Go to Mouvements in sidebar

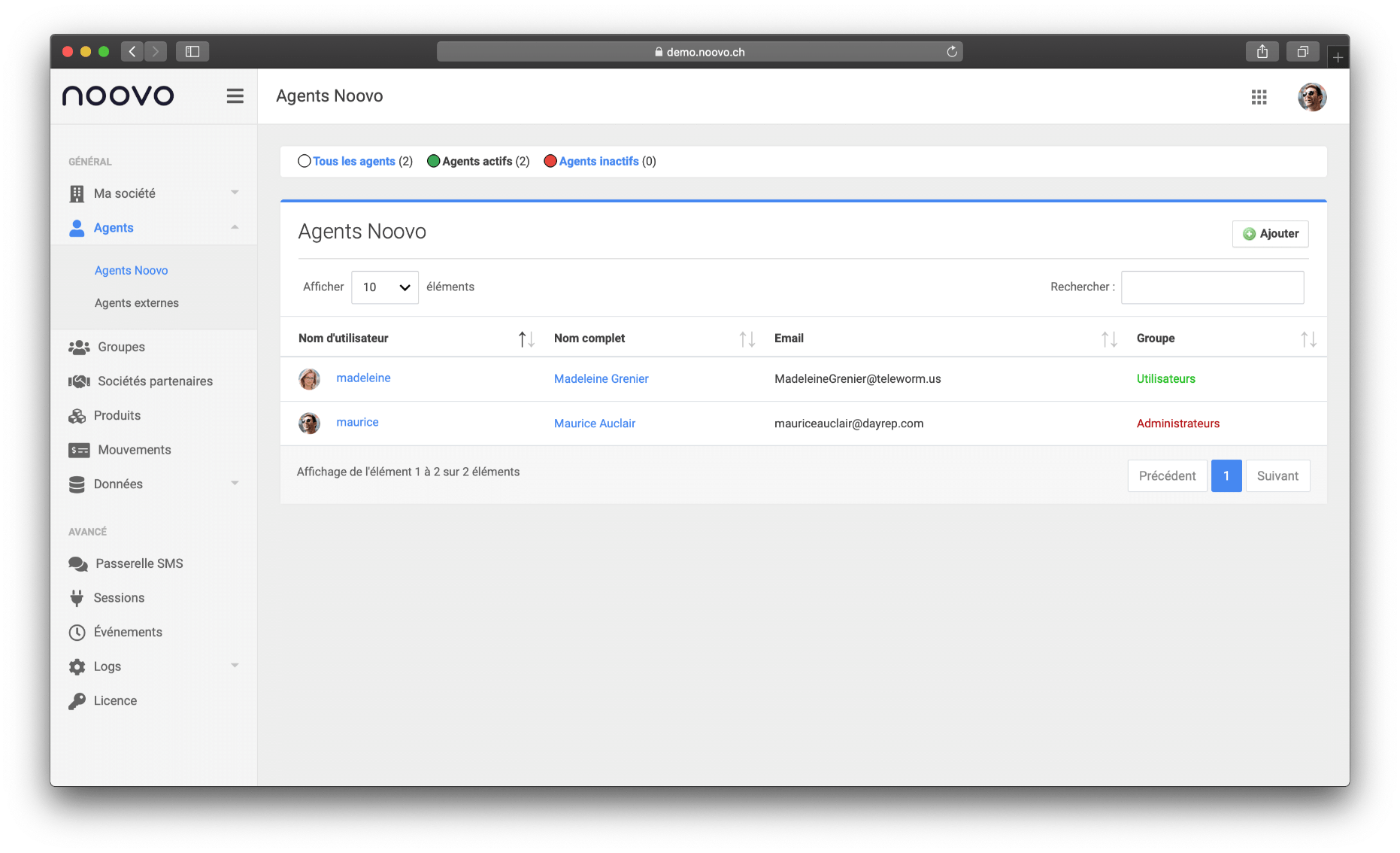134,450
